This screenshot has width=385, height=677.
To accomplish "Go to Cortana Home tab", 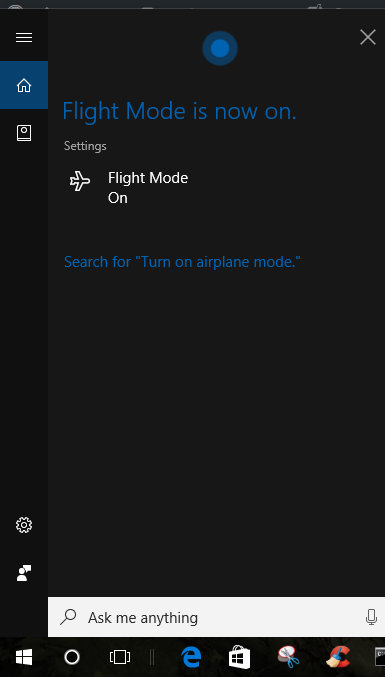I will click(x=24, y=85).
